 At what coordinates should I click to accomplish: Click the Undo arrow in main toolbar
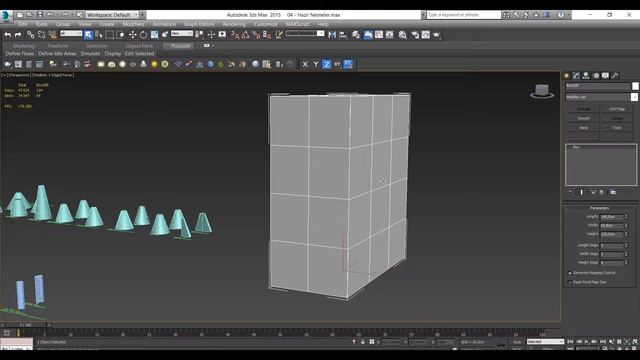tap(7, 35)
